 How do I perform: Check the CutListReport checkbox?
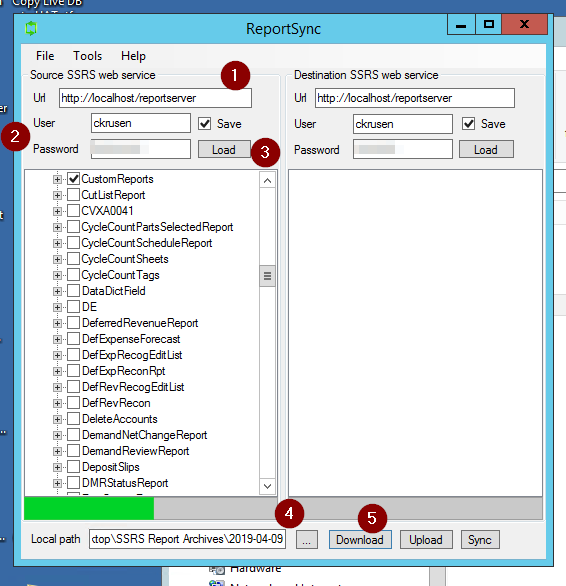point(73,195)
